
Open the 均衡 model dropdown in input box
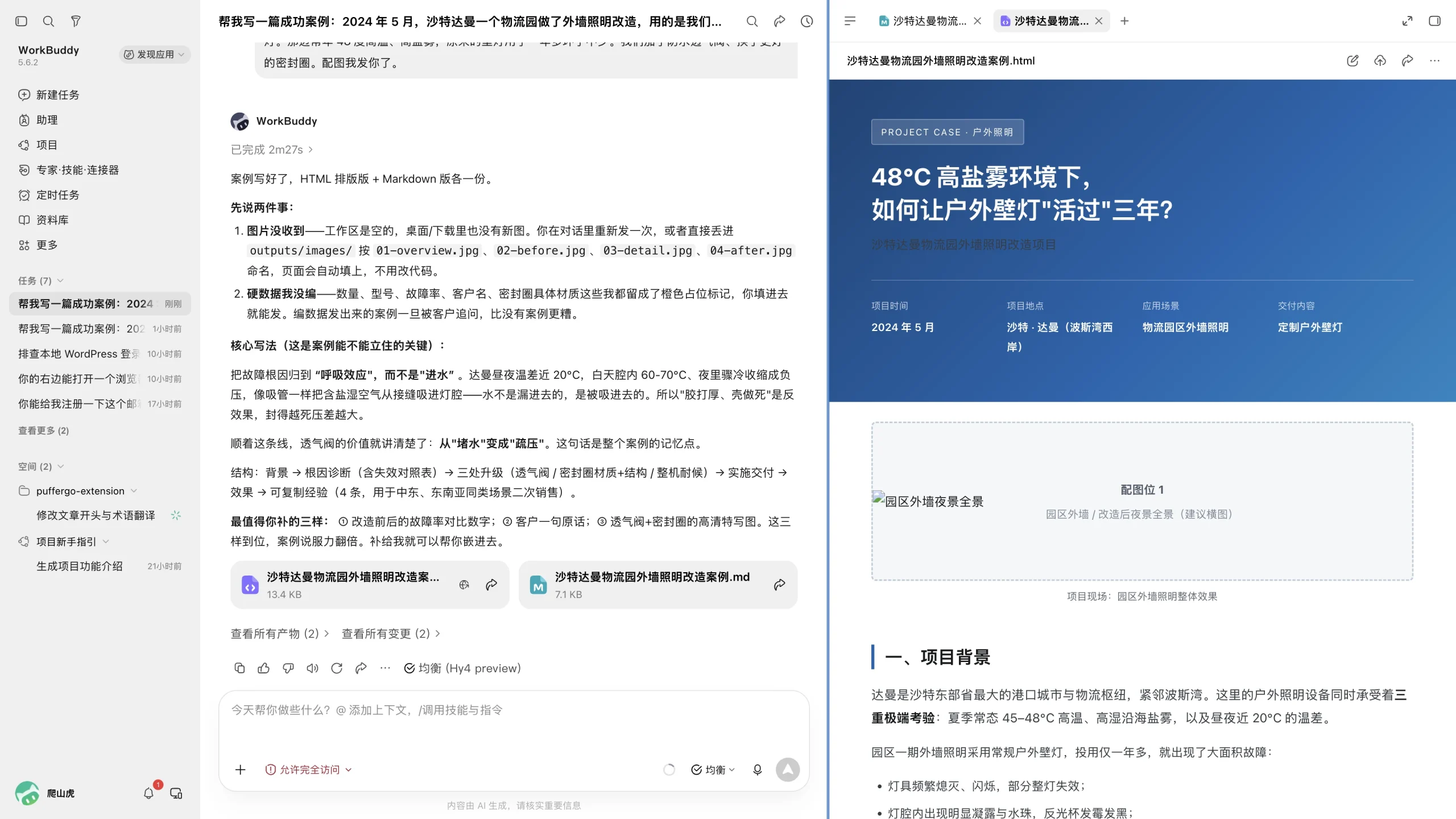tap(713, 770)
